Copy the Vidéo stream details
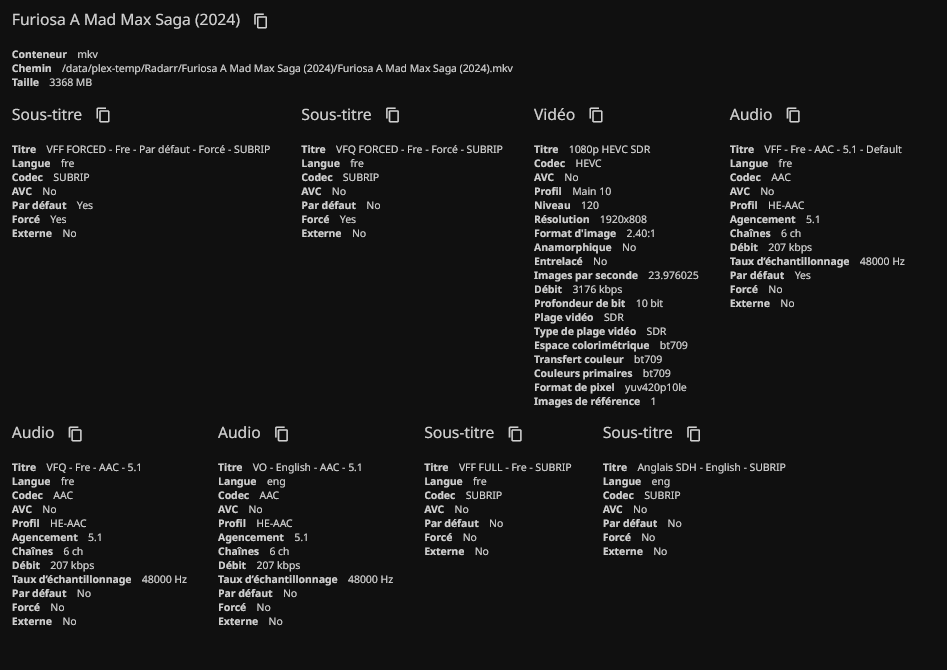The height and width of the screenshot is (670, 947). [596, 116]
